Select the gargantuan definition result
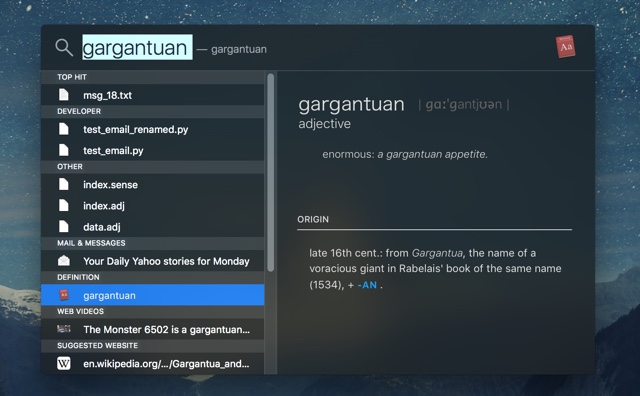 point(153,295)
